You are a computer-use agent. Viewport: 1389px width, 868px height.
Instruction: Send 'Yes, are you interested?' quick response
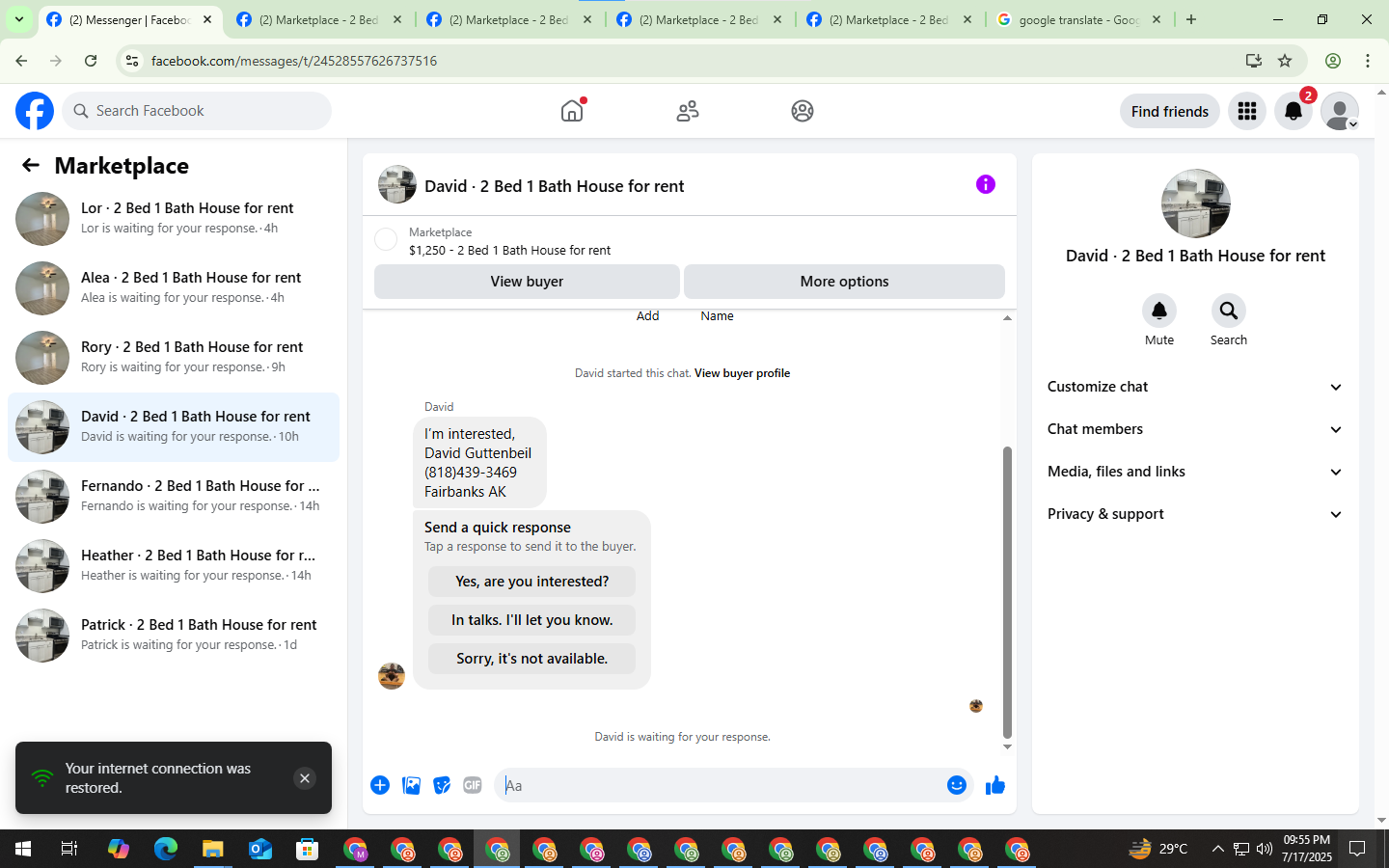(531, 582)
